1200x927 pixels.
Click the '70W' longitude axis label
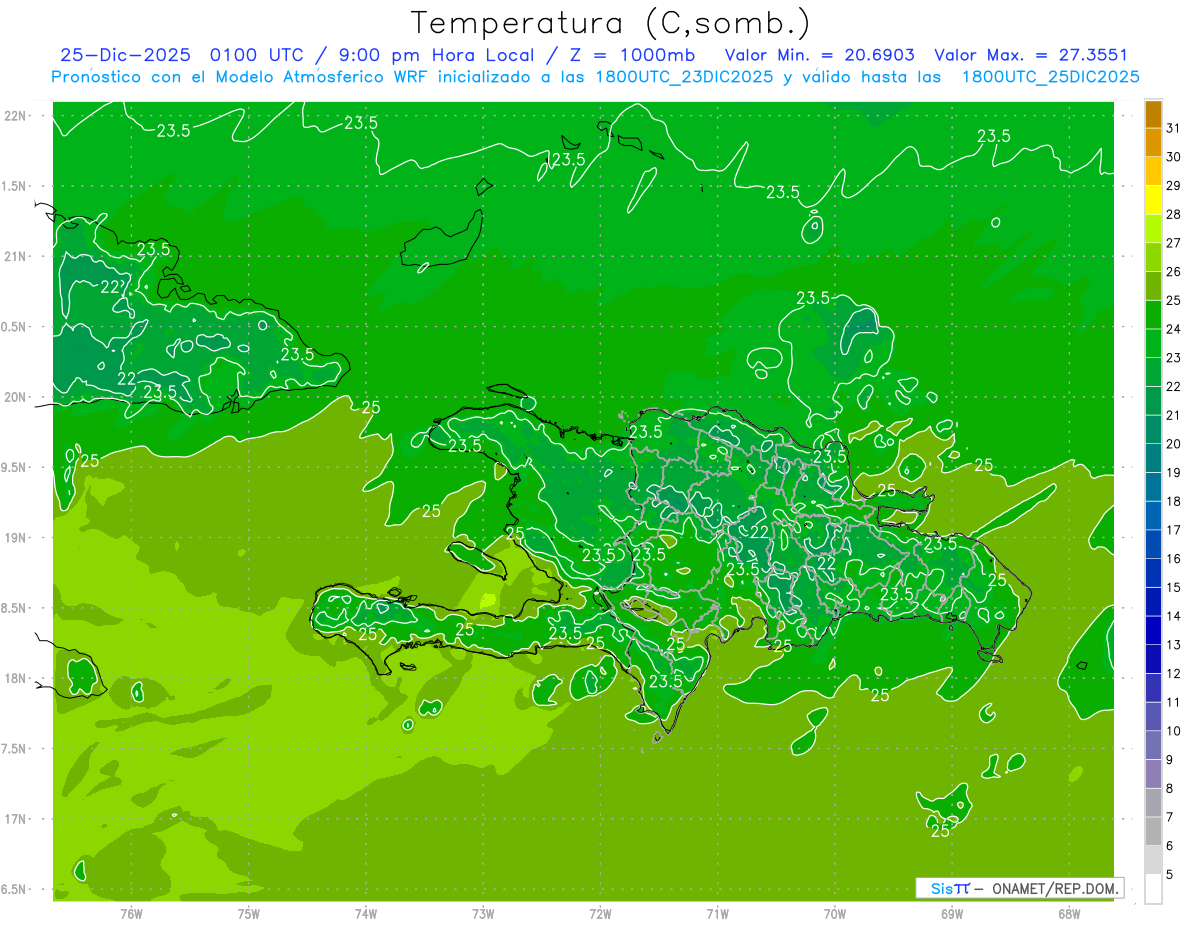click(x=835, y=914)
